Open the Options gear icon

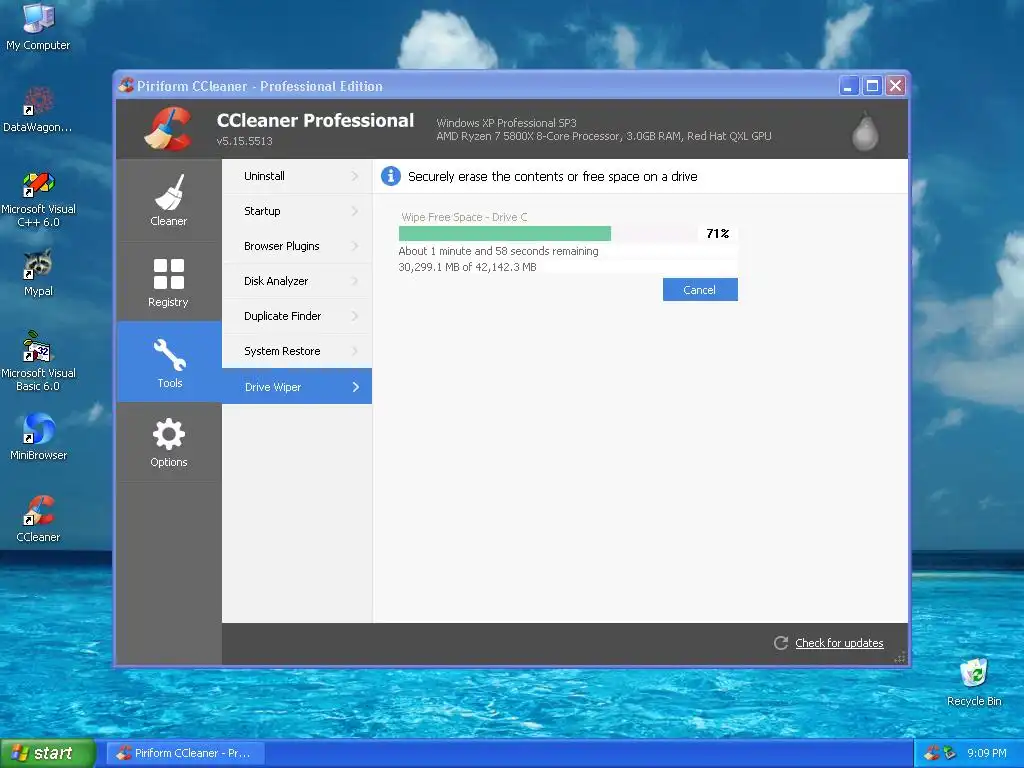(x=168, y=434)
